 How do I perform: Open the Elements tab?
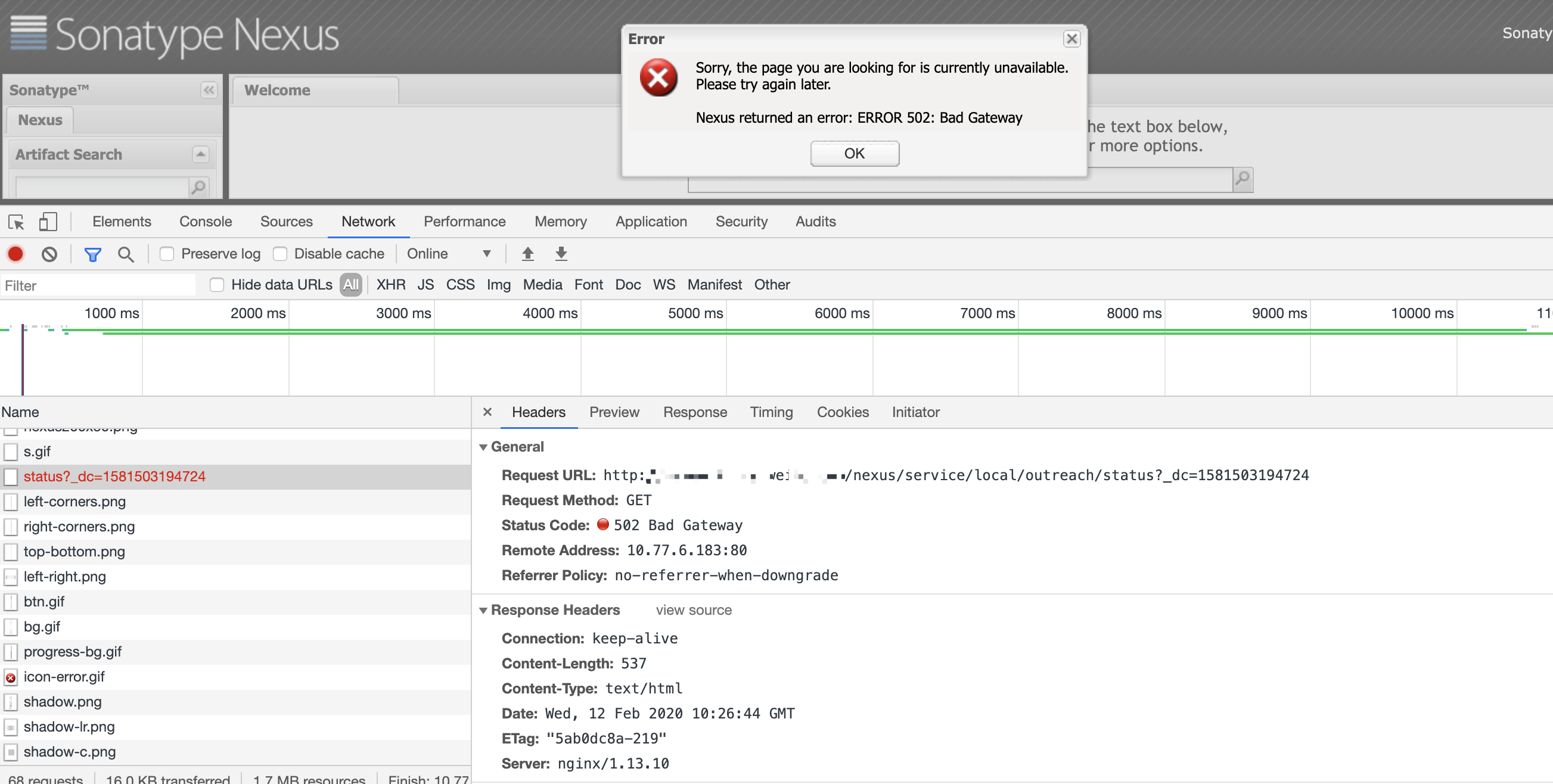[122, 221]
